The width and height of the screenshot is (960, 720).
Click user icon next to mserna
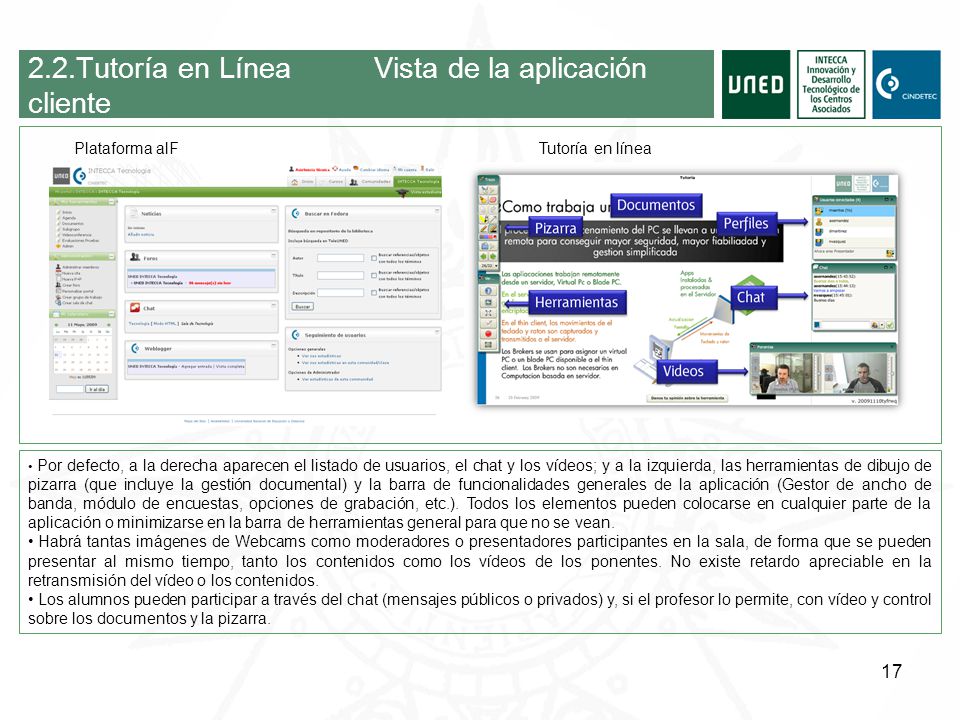(819, 211)
